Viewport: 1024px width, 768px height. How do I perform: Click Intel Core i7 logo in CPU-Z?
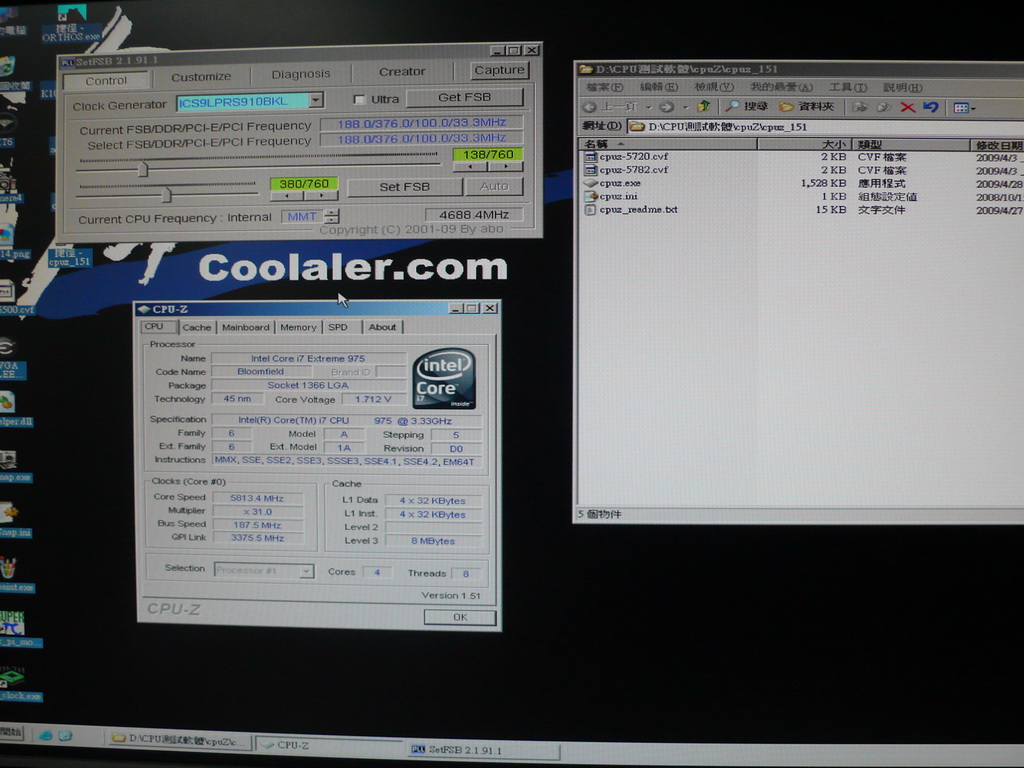point(445,379)
